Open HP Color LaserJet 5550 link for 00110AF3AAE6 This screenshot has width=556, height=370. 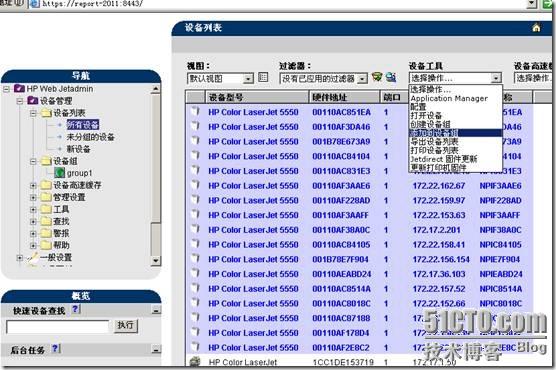pos(253,186)
